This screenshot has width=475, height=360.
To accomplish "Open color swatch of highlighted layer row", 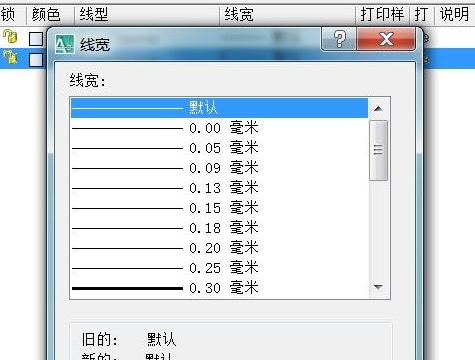I will pyautogui.click(x=36, y=60).
